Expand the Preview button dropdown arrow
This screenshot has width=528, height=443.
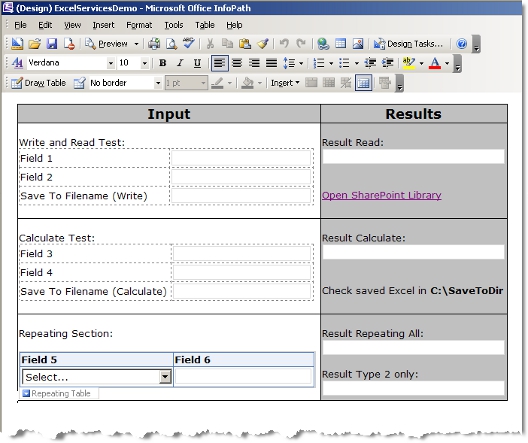(x=136, y=44)
